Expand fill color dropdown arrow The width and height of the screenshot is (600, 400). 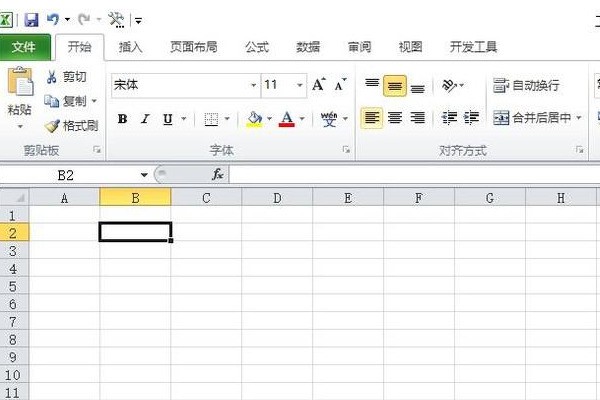pos(269,119)
